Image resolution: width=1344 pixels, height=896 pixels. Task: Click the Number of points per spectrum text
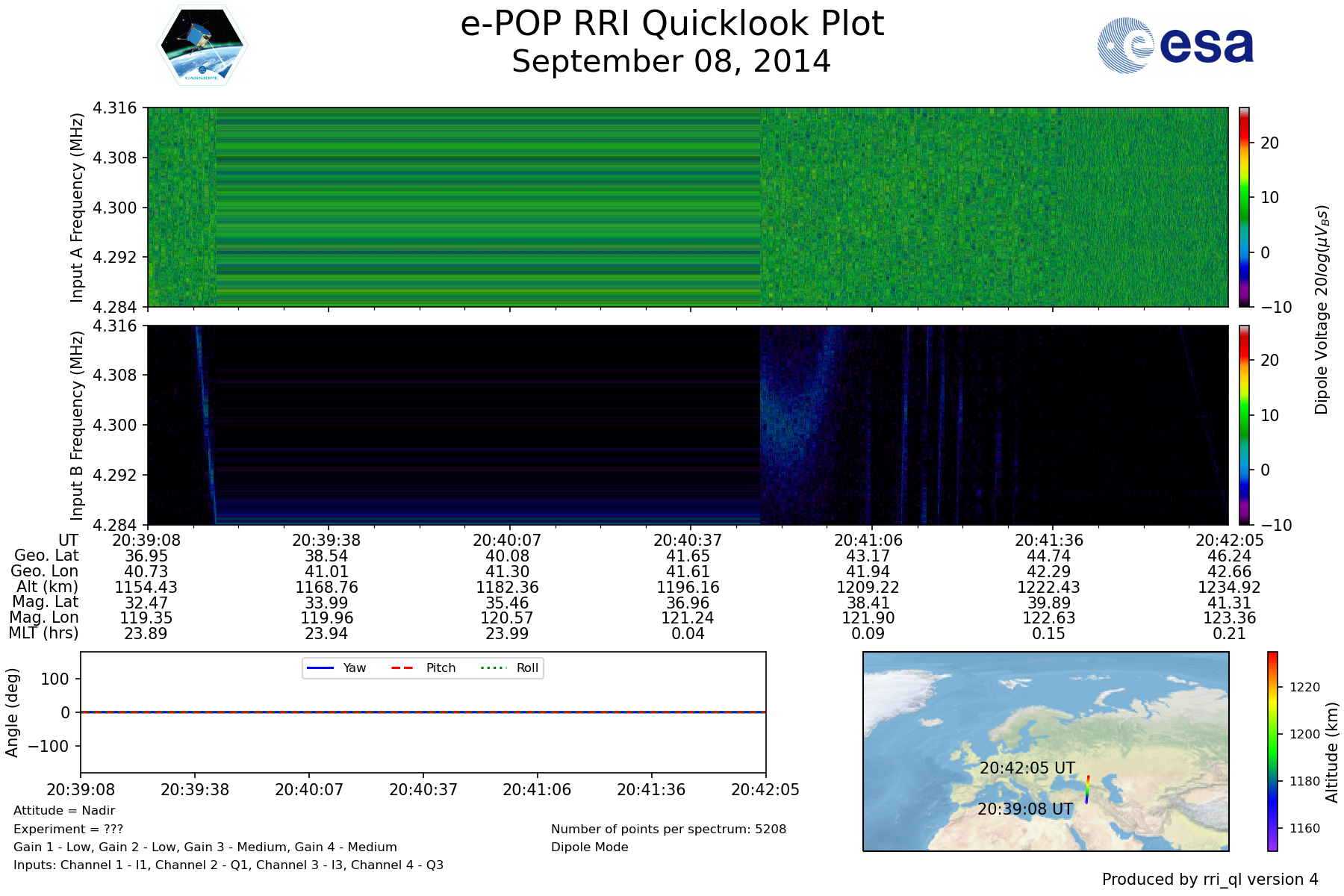[x=668, y=829]
